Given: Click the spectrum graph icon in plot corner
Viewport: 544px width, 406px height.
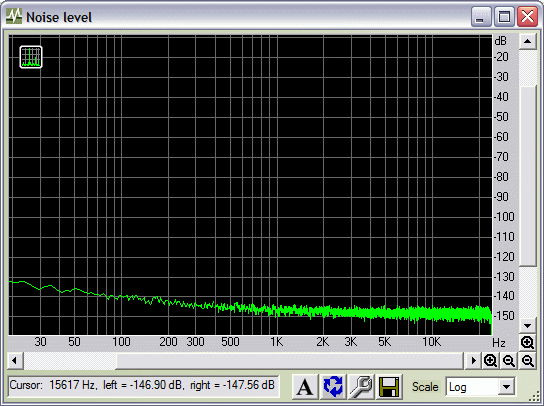Looking at the screenshot, I should point(31,57).
